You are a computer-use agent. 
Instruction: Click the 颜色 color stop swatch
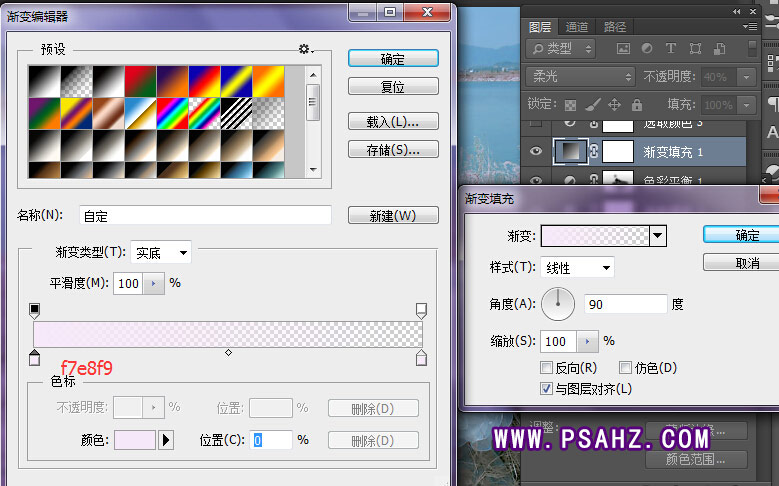click(x=135, y=440)
